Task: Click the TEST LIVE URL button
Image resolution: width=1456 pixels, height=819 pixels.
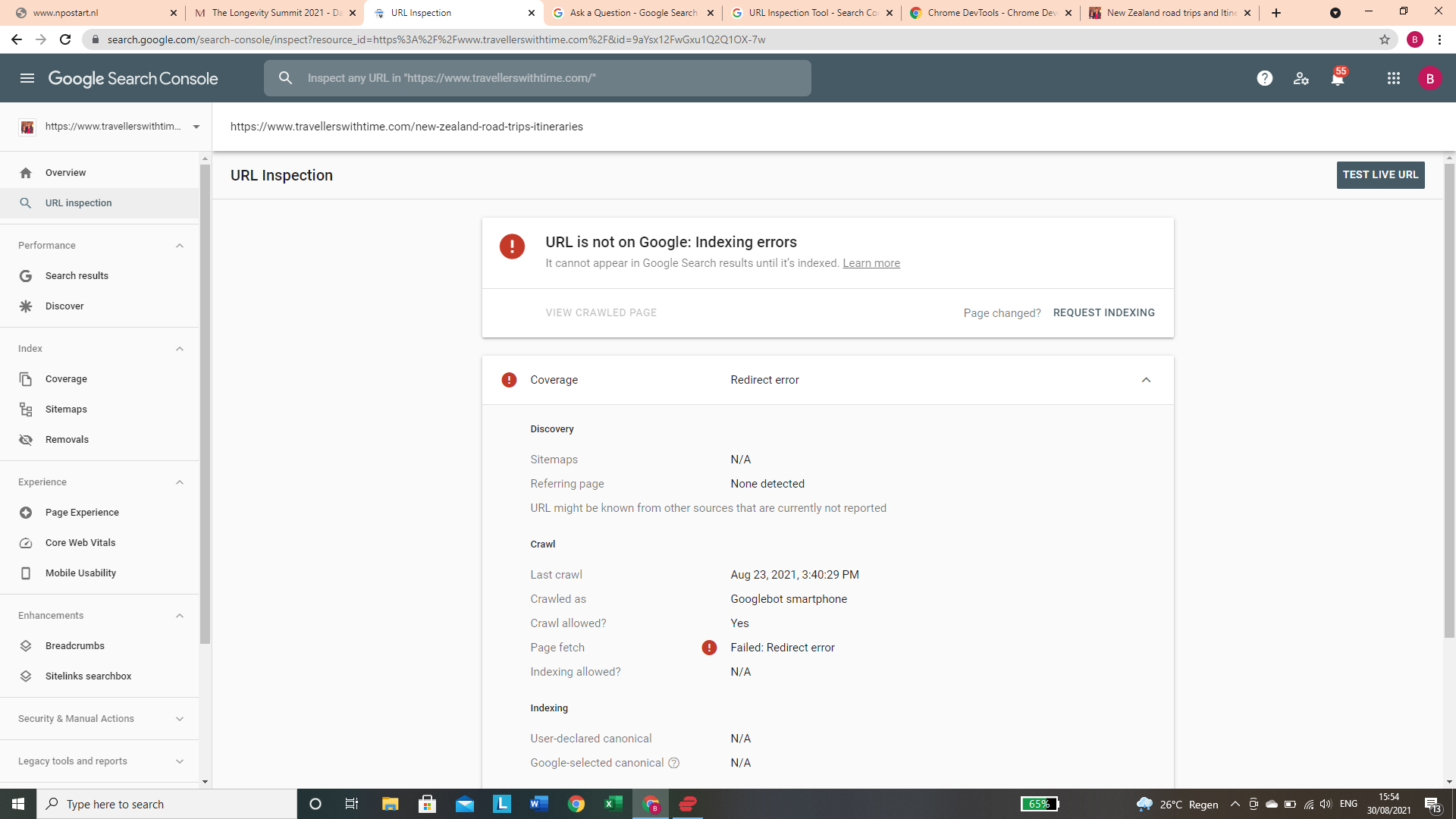Action: tap(1380, 174)
